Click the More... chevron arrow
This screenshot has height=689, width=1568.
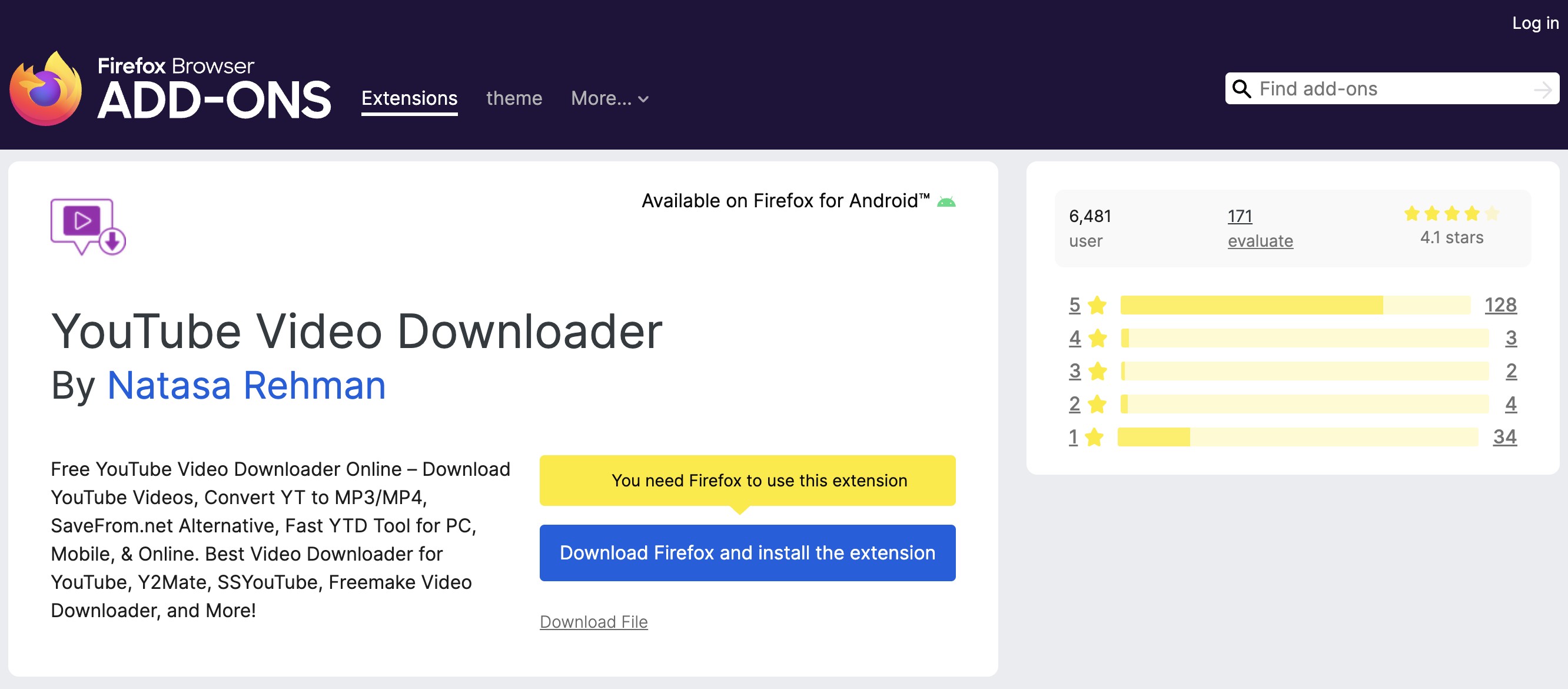(x=643, y=100)
